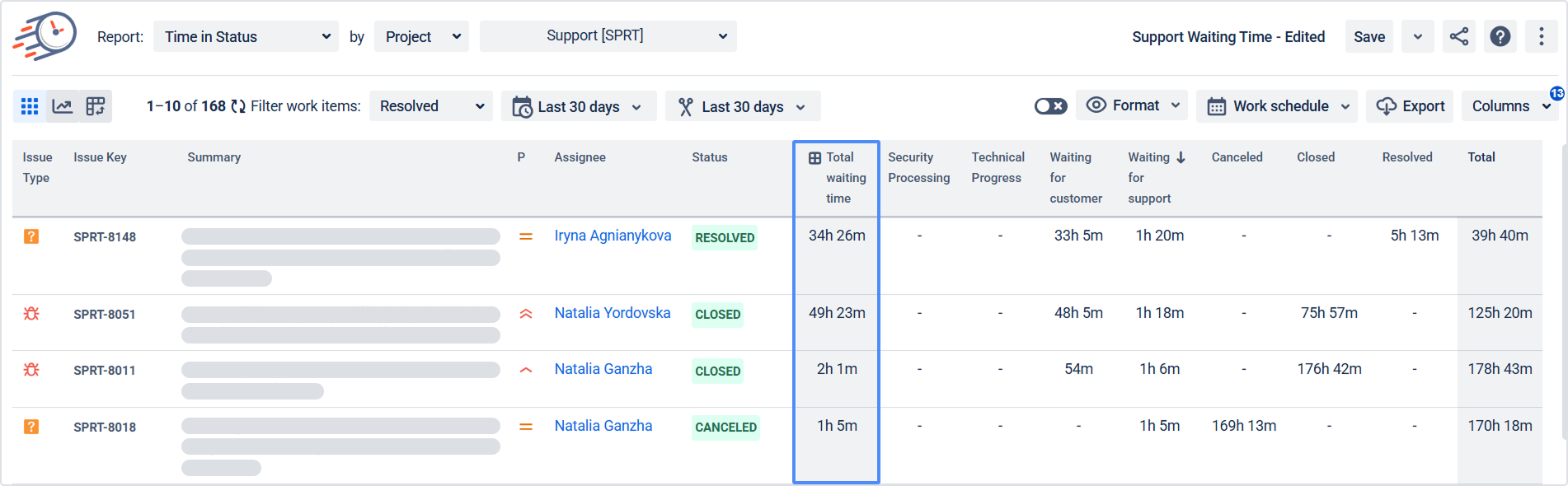
Task: Click the Save button
Action: [1369, 36]
